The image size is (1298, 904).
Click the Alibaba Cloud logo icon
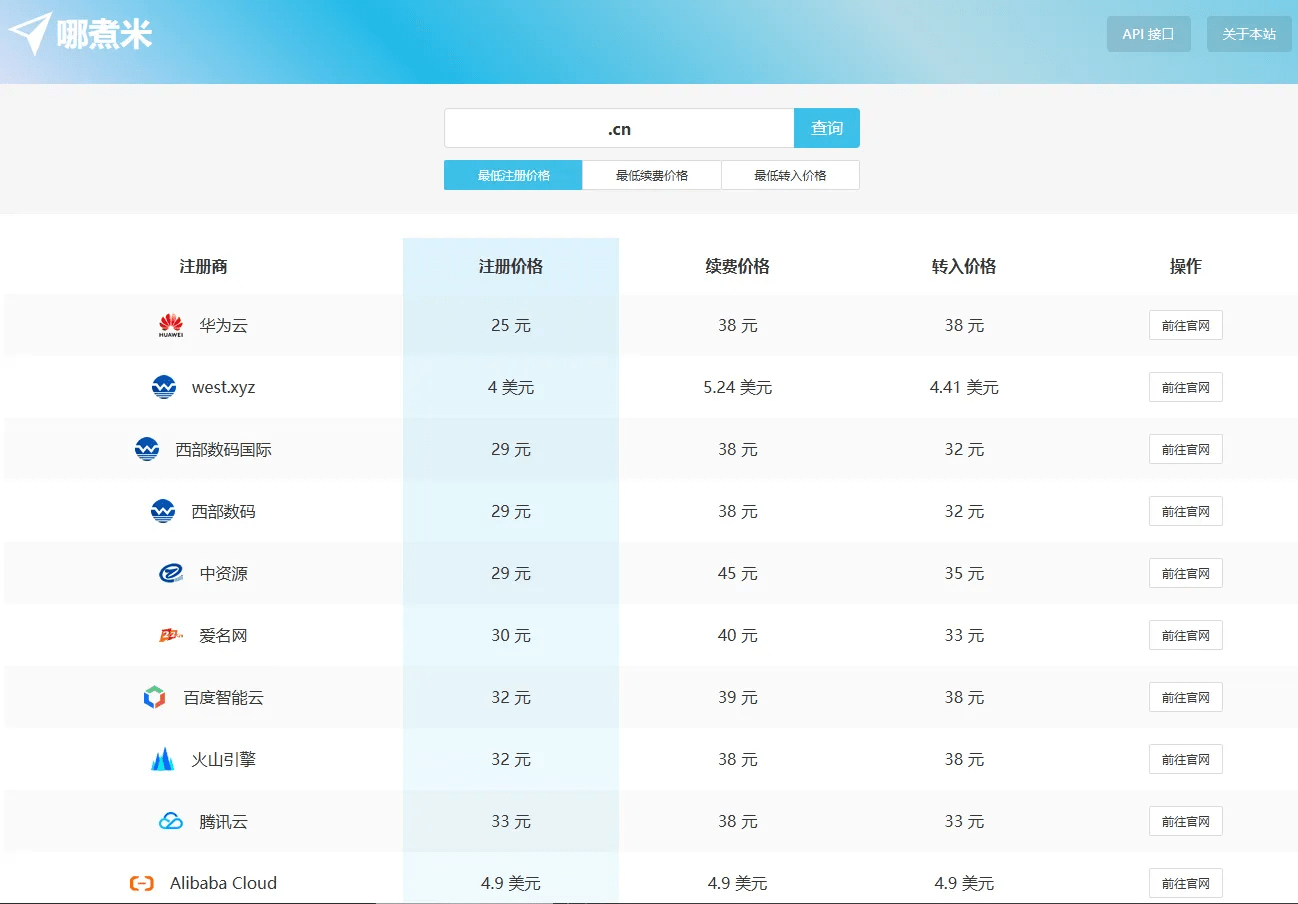click(x=142, y=884)
